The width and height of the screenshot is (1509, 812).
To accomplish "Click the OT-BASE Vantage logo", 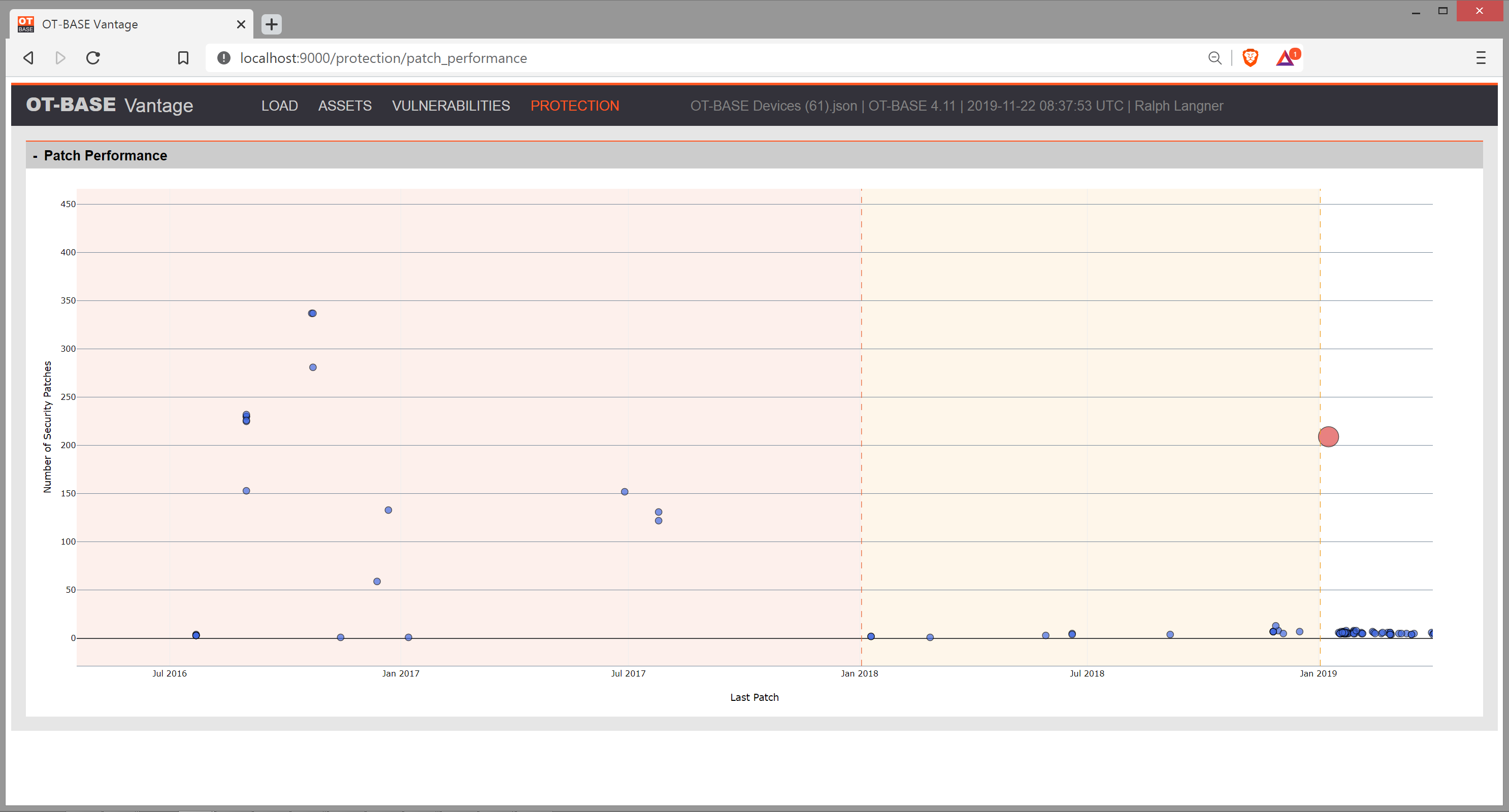I will pyautogui.click(x=110, y=106).
